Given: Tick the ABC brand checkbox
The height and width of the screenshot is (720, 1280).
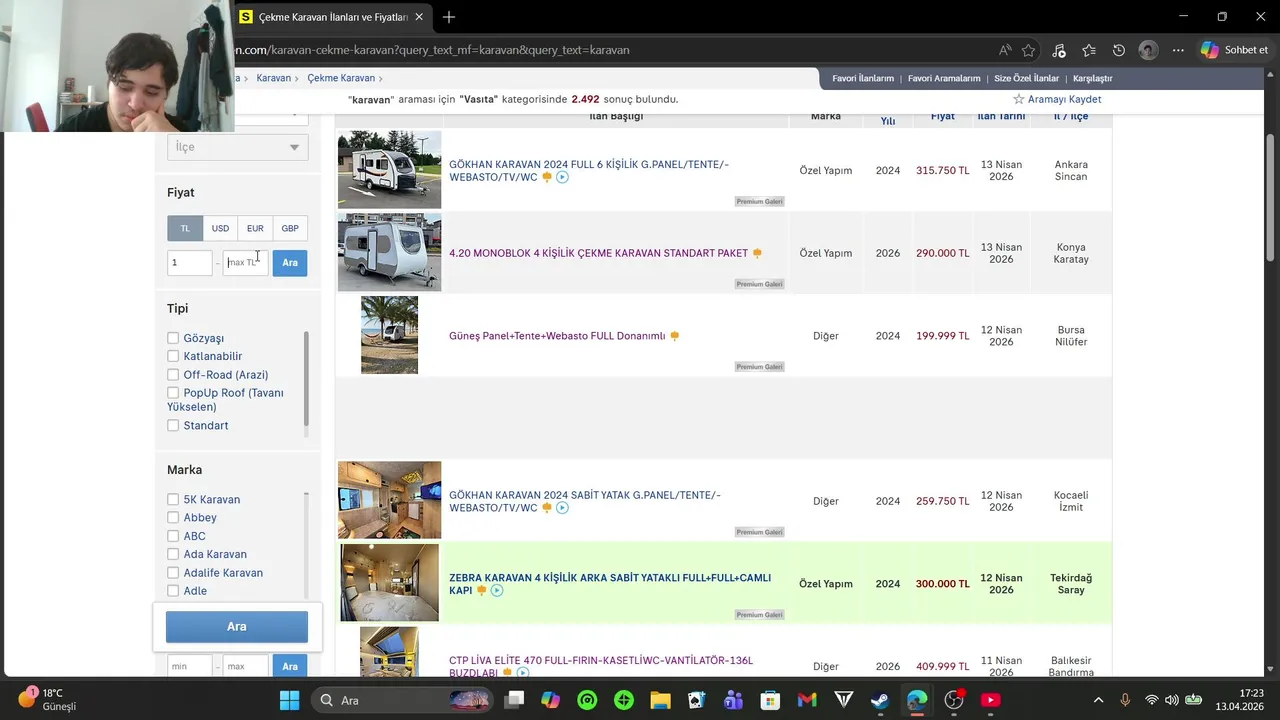Looking at the screenshot, I should [x=173, y=536].
